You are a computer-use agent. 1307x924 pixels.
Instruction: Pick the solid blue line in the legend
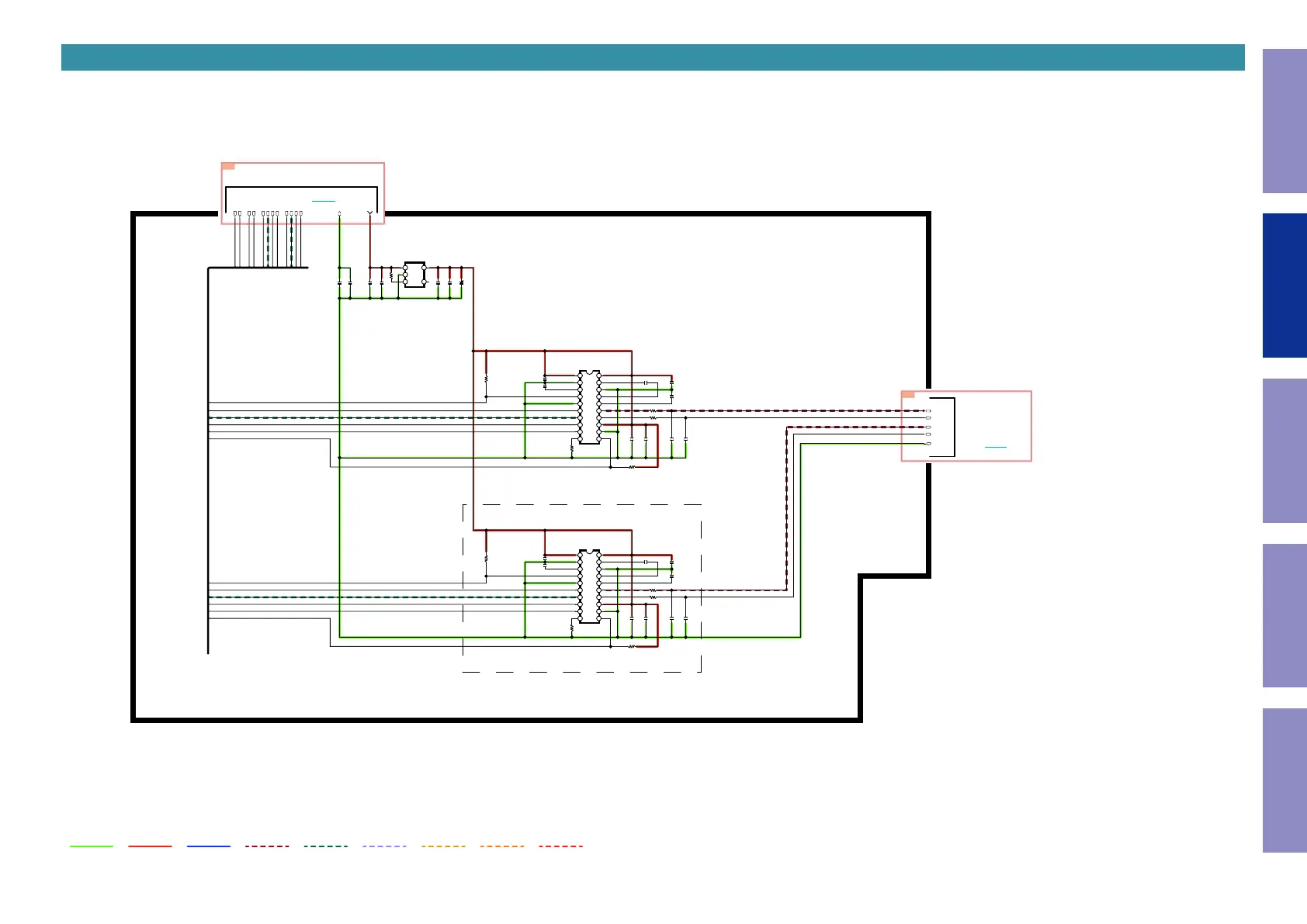click(x=209, y=846)
